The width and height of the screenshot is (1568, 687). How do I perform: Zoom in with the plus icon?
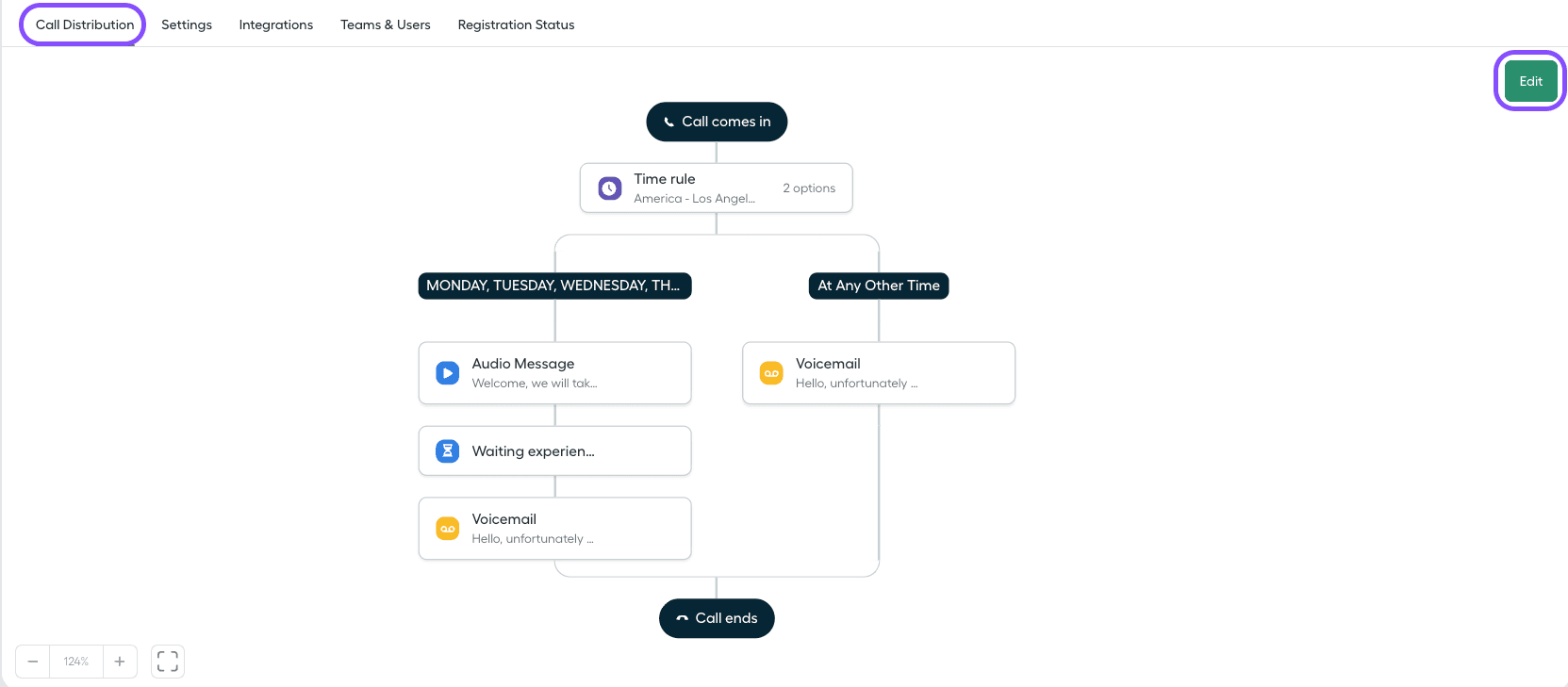click(120, 662)
